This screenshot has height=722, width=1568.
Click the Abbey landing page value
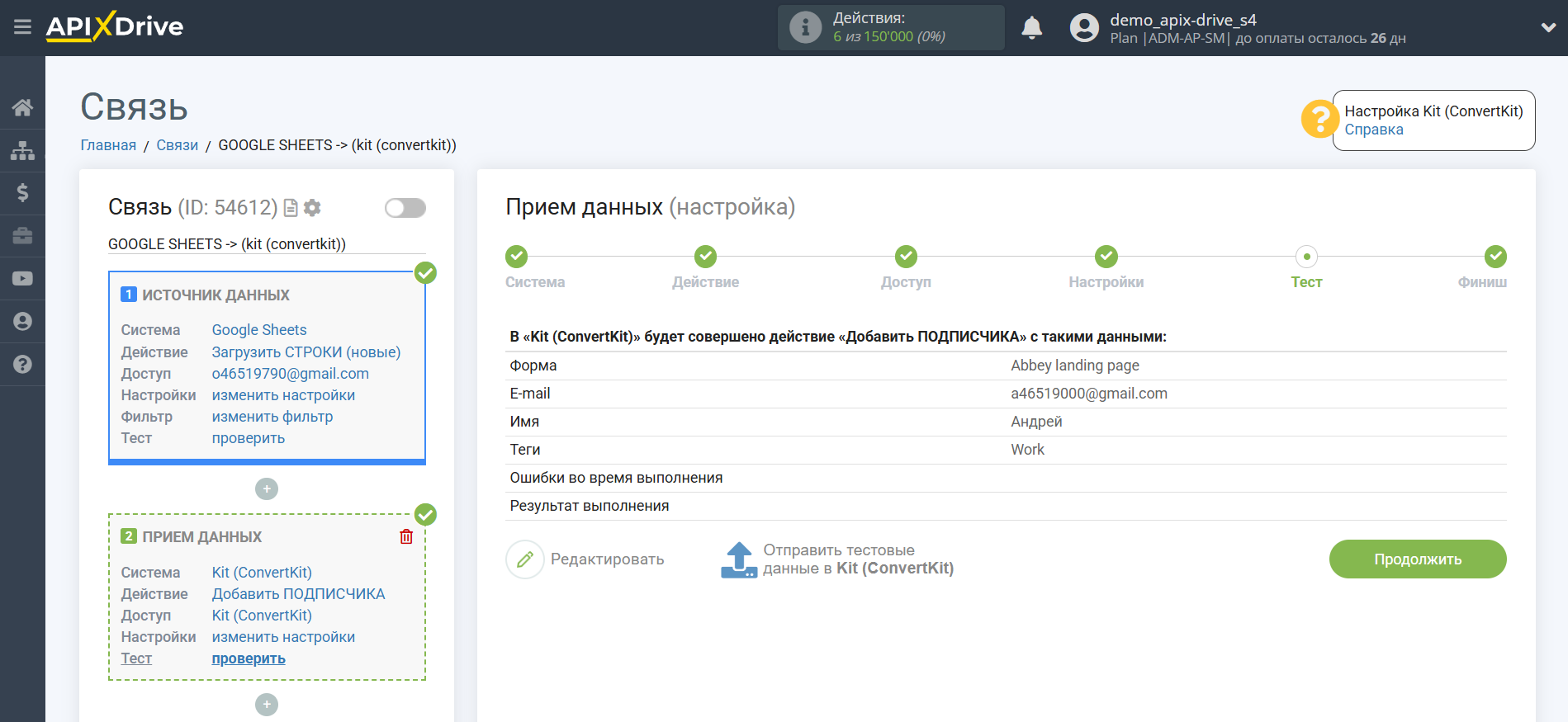(x=1075, y=366)
